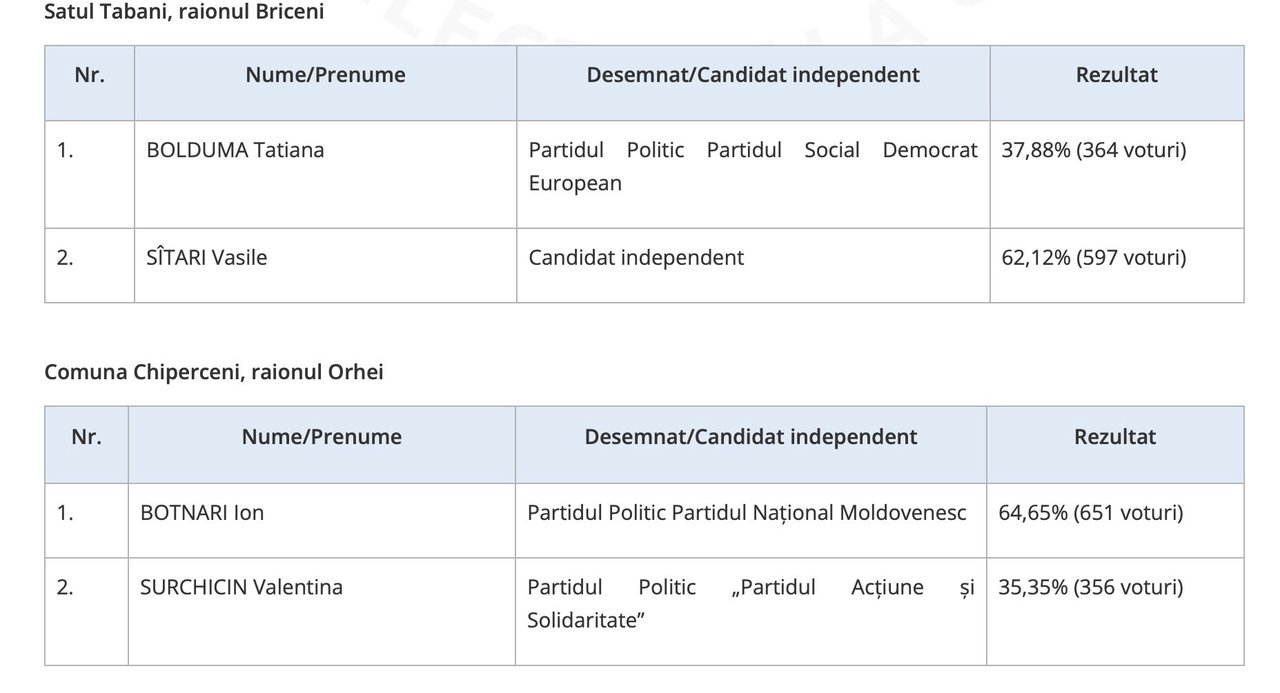Click the heading Satul Tabani, raionul Briceni
This screenshot has width=1280, height=693.
184,13
